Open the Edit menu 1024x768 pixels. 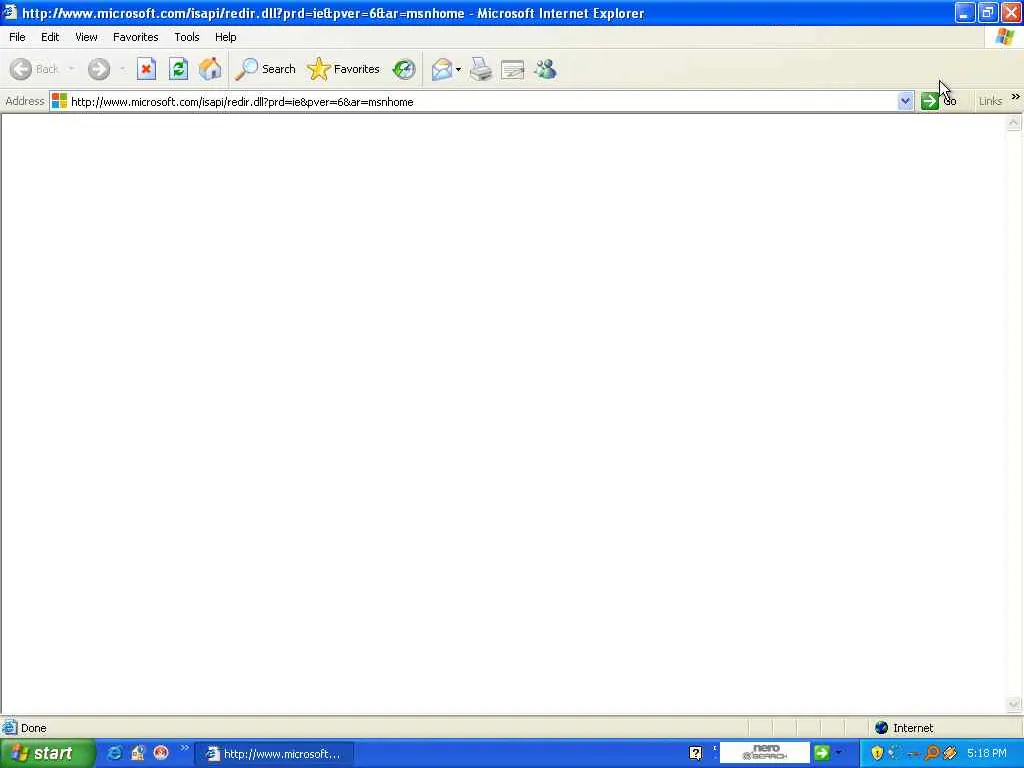50,37
